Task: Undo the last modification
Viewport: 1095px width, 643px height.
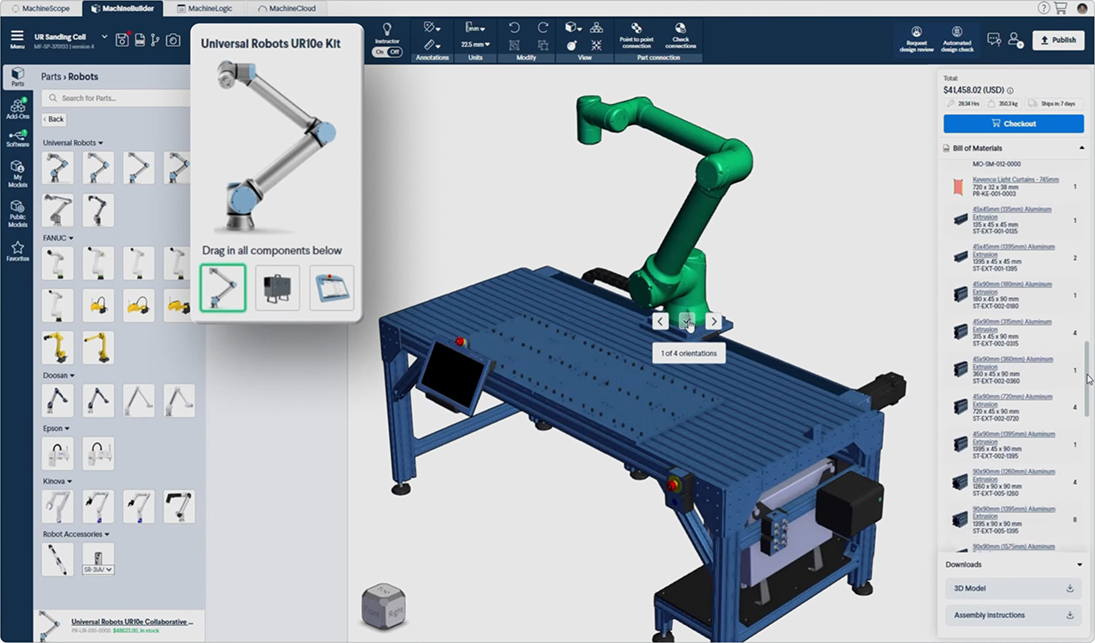Action: pyautogui.click(x=514, y=28)
